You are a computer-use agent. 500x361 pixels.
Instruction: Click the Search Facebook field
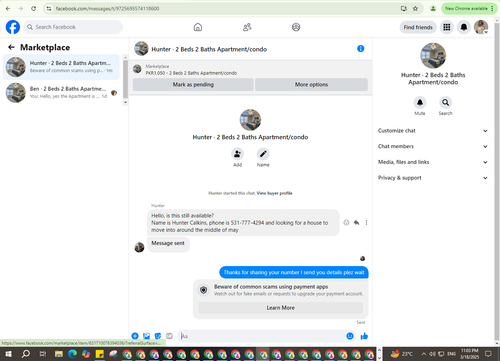(73, 27)
